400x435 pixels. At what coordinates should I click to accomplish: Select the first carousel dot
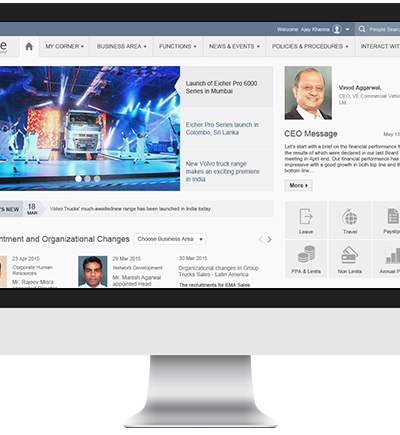point(78,179)
